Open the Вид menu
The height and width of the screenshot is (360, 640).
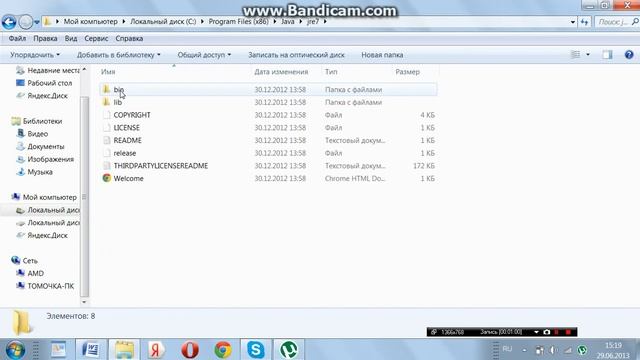[71, 38]
